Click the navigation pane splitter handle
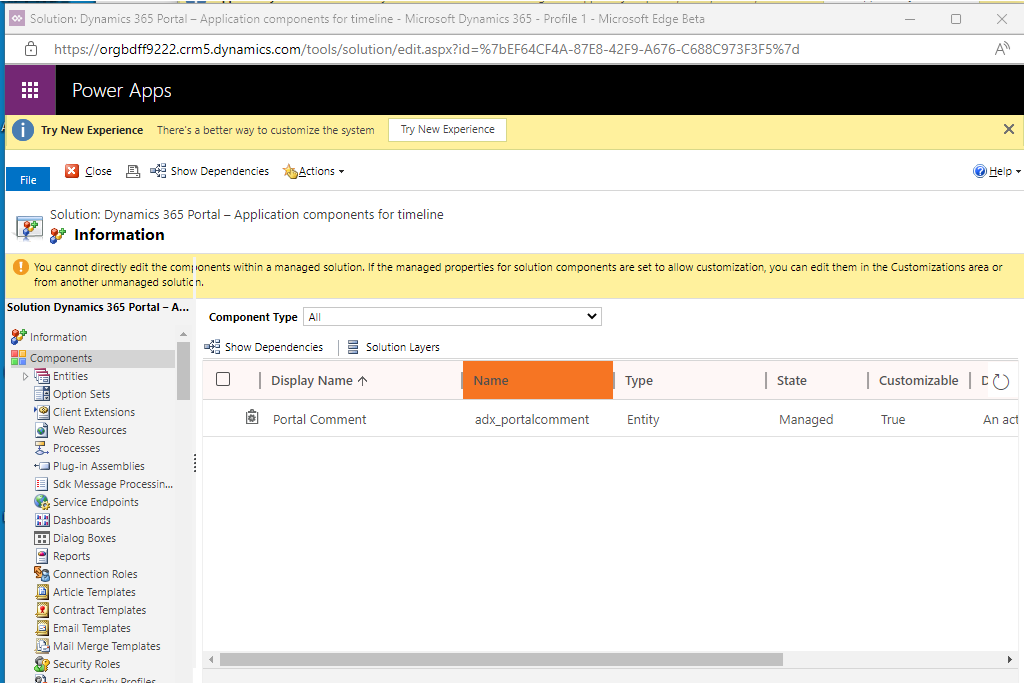Screen dimensions: 1024x683 (x=195, y=463)
